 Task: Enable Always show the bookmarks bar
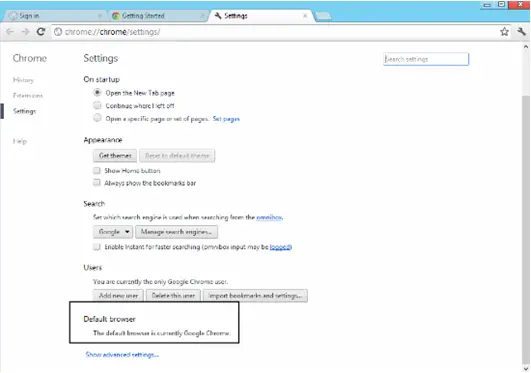point(97,183)
